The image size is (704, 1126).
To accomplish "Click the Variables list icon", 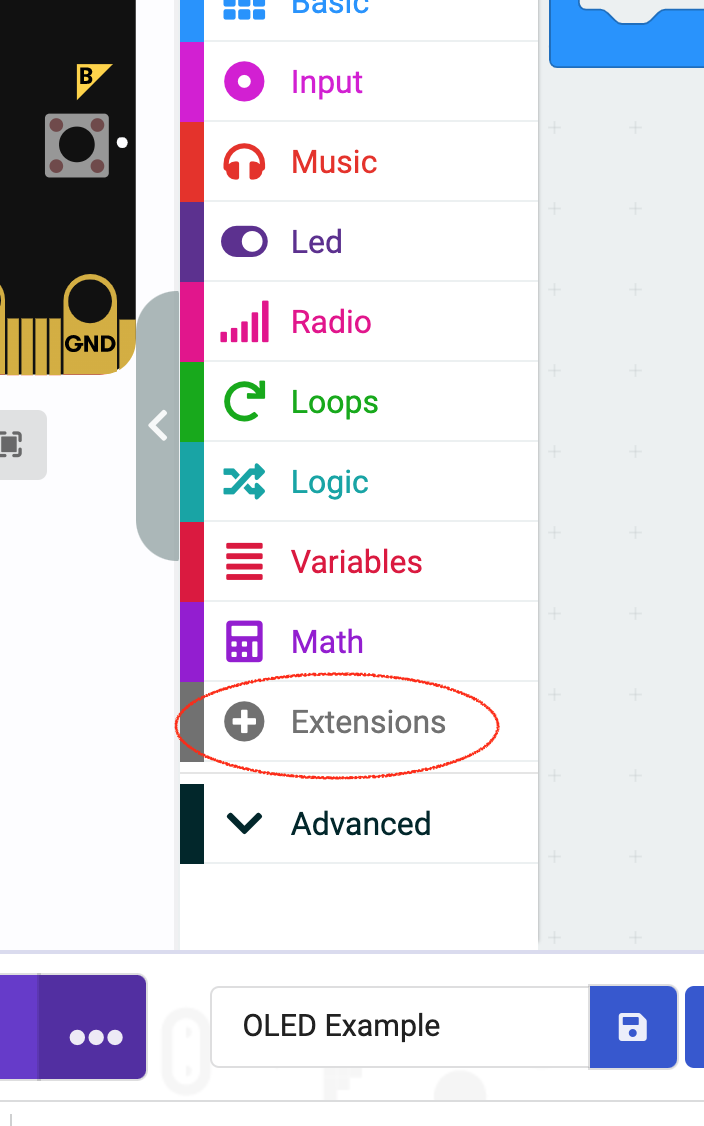I will click(x=244, y=562).
